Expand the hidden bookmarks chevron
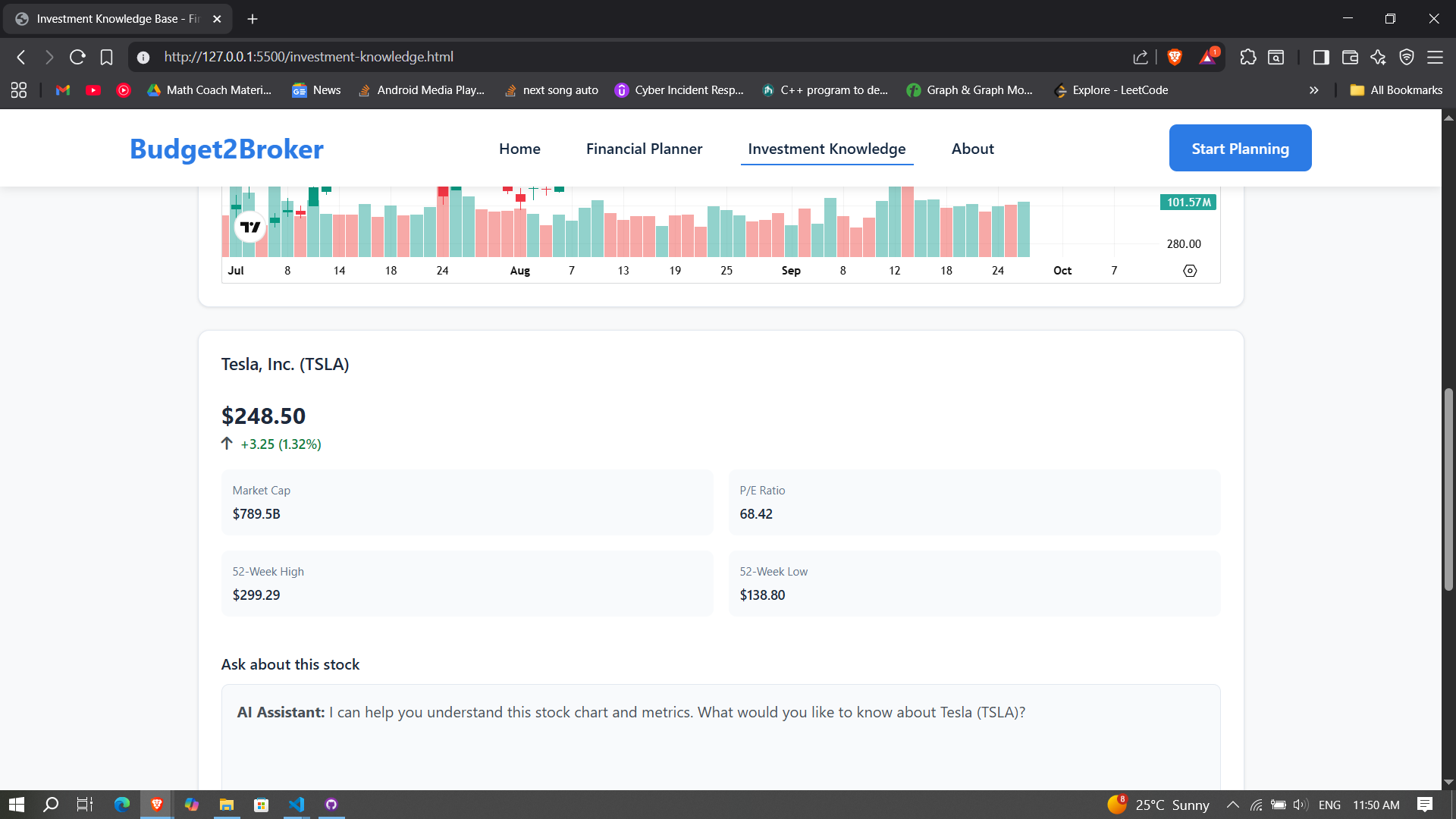 [x=1313, y=90]
